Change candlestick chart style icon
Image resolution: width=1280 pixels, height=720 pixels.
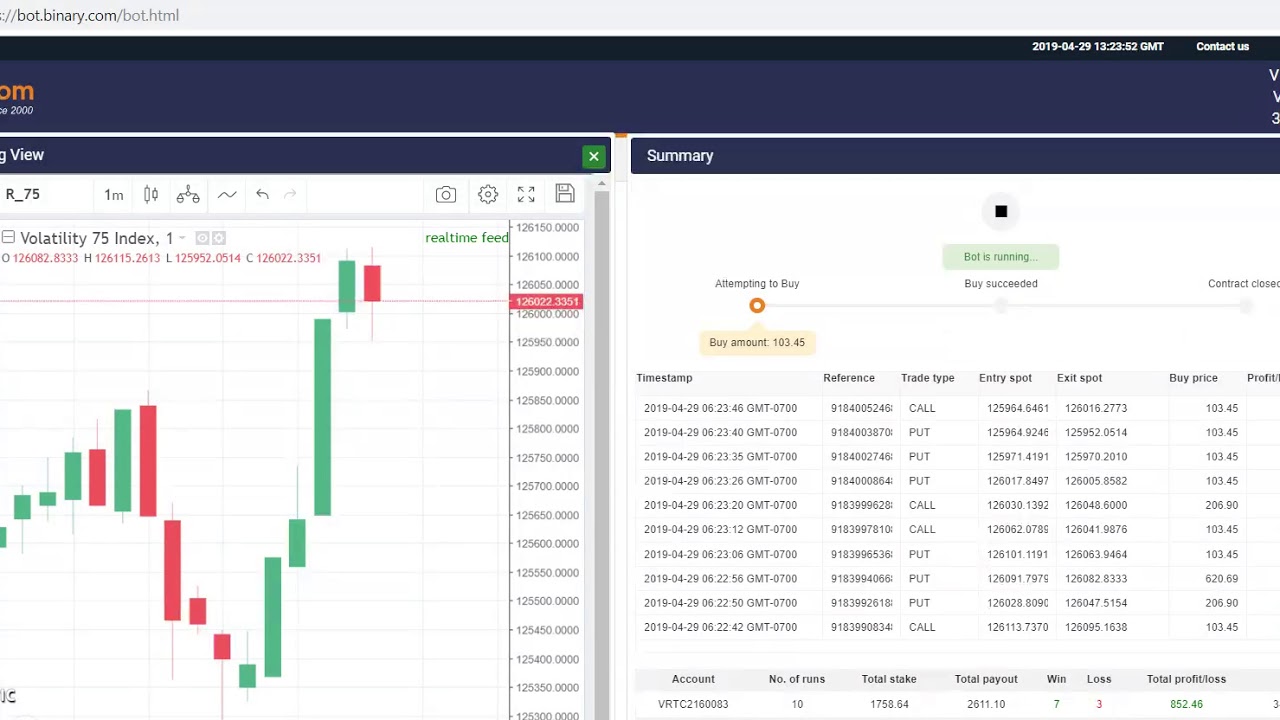point(151,195)
